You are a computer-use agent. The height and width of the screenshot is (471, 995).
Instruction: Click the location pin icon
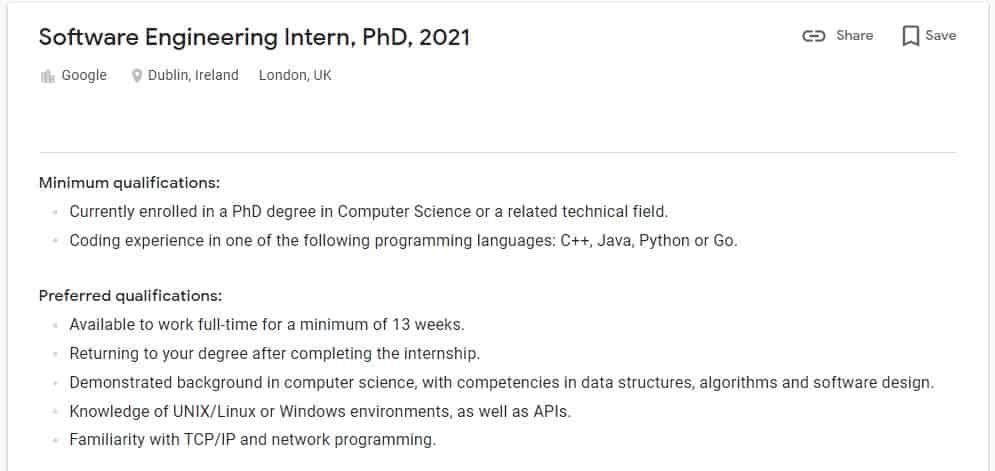click(136, 76)
